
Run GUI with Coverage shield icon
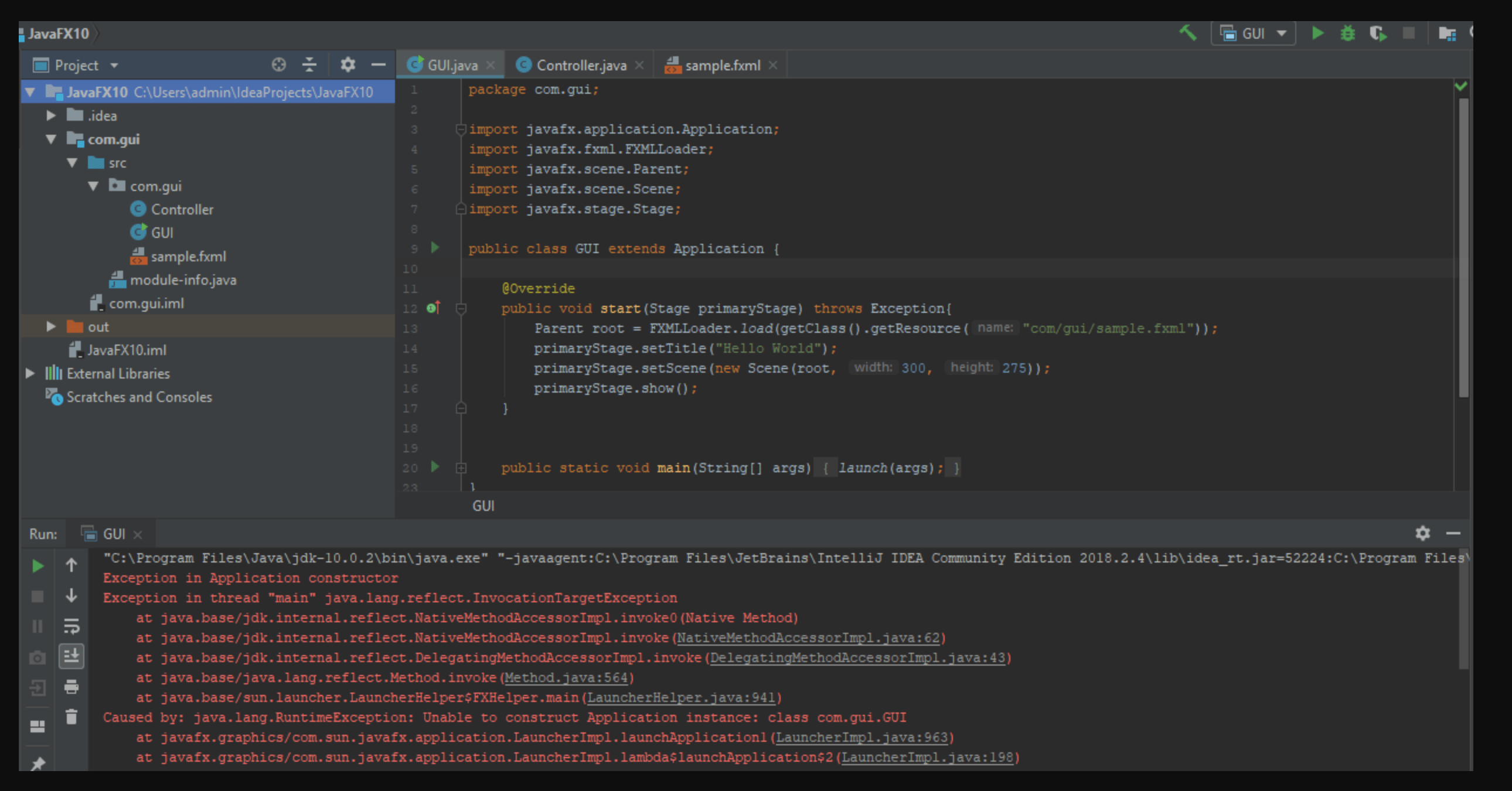coord(1378,33)
